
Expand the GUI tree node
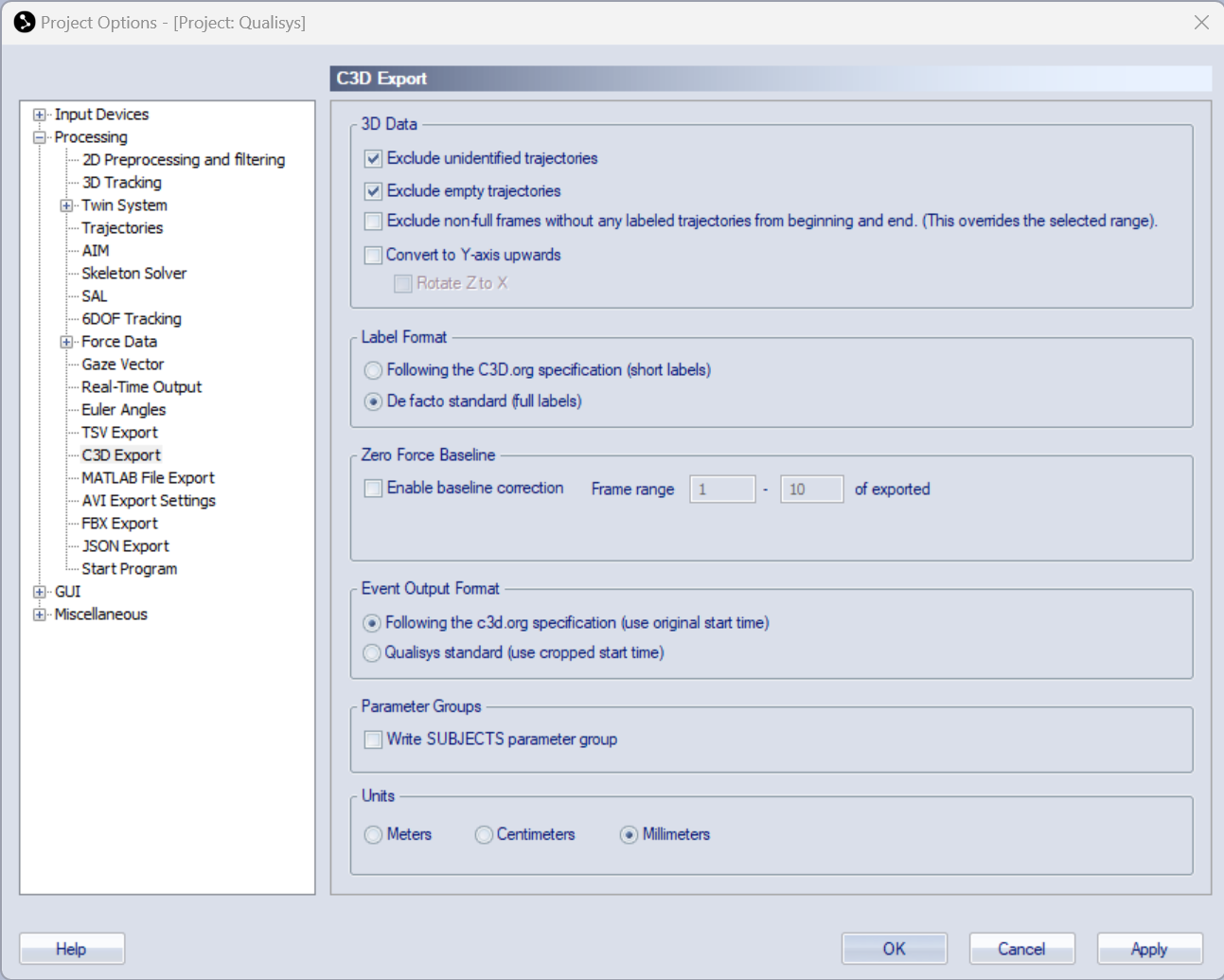coord(40,592)
